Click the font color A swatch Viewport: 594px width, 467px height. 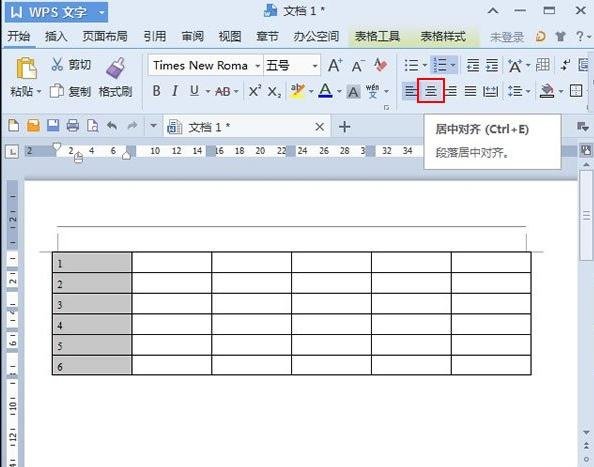(325, 91)
